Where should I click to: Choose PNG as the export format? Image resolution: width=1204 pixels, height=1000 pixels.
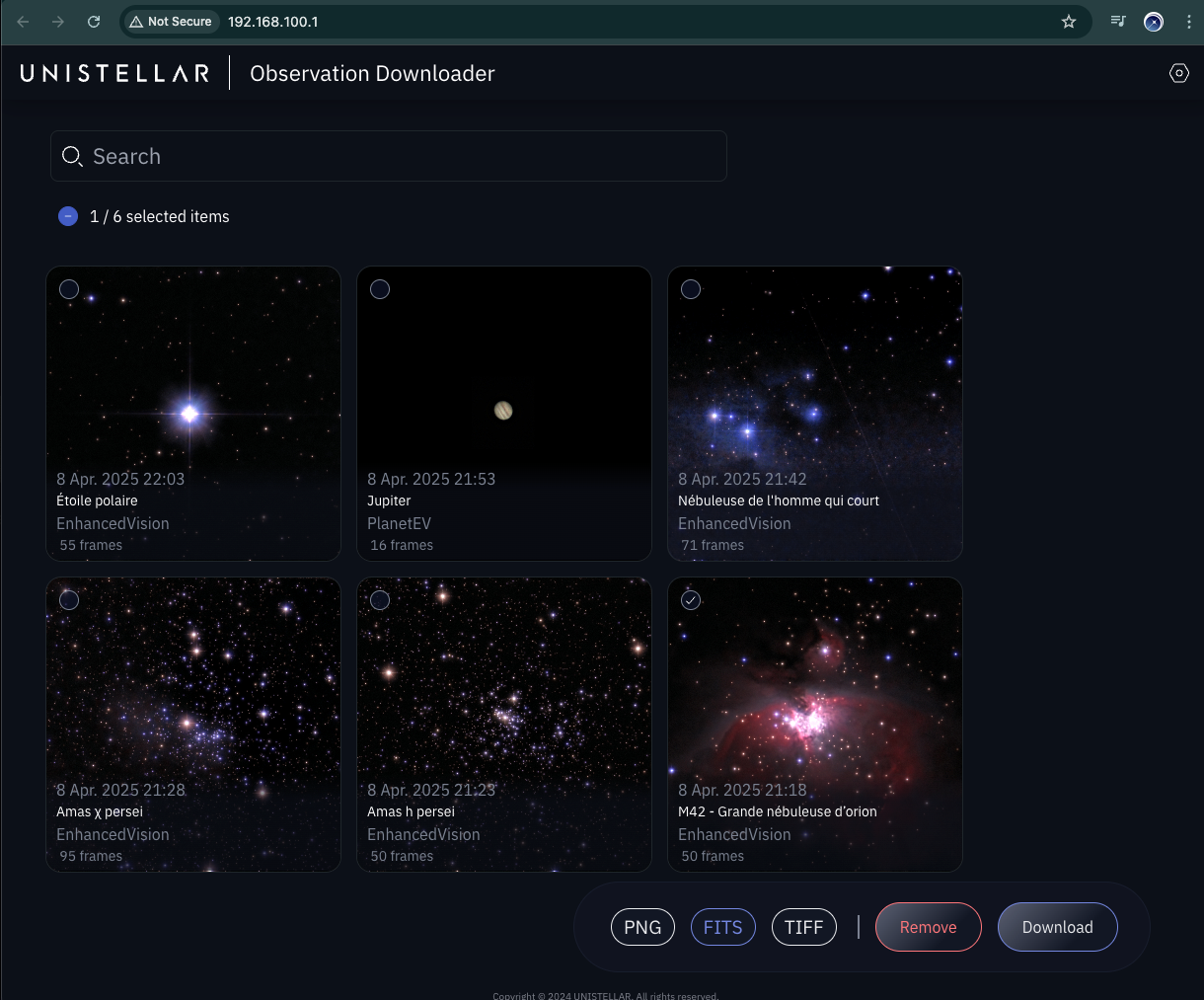(x=642, y=927)
